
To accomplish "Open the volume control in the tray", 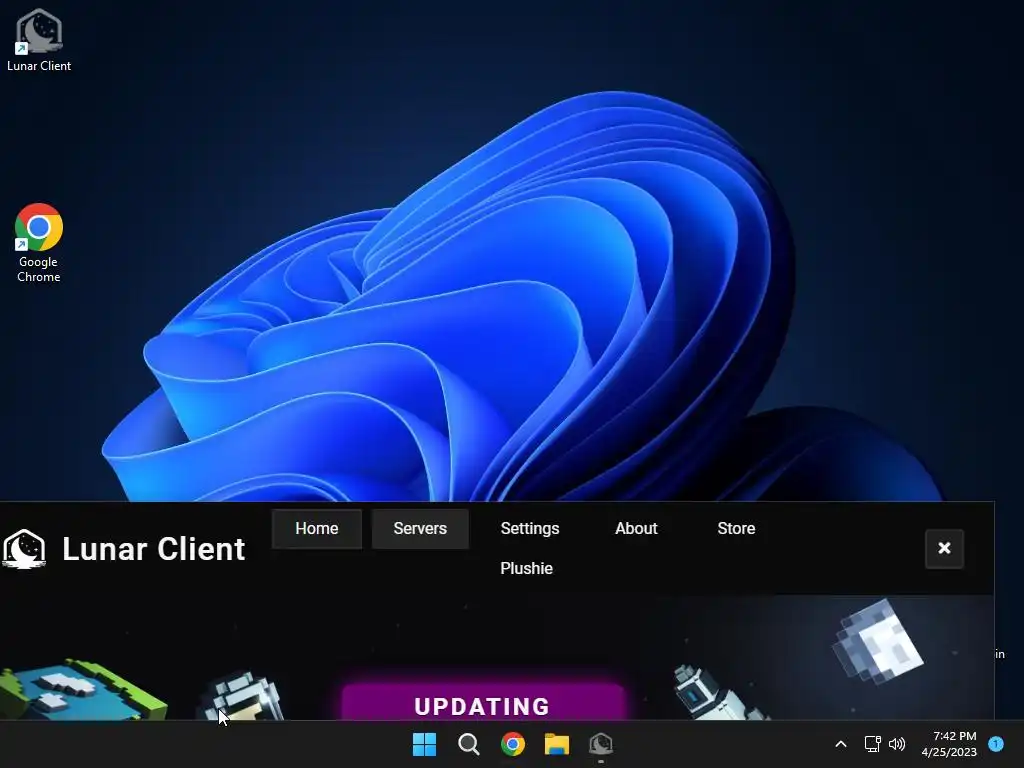I will (897, 744).
